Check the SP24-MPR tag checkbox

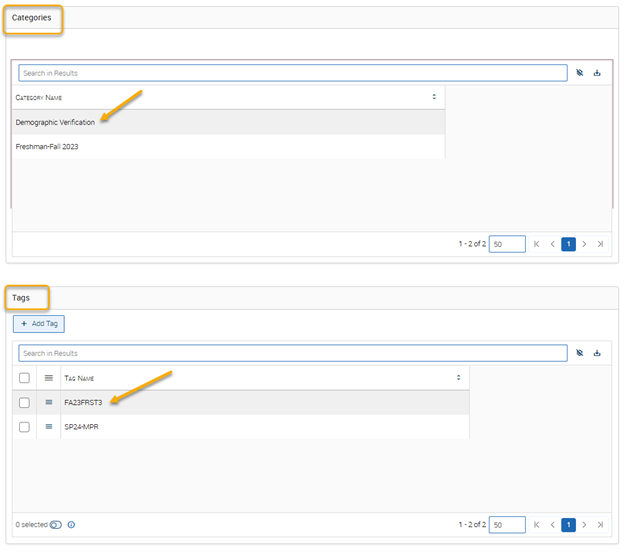point(24,427)
